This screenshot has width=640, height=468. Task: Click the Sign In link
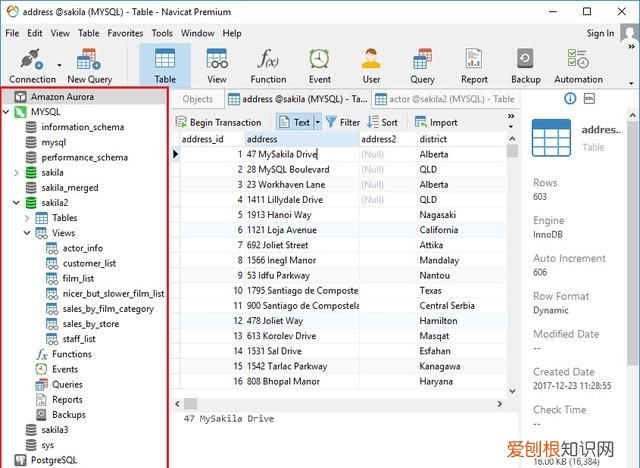tap(600, 33)
